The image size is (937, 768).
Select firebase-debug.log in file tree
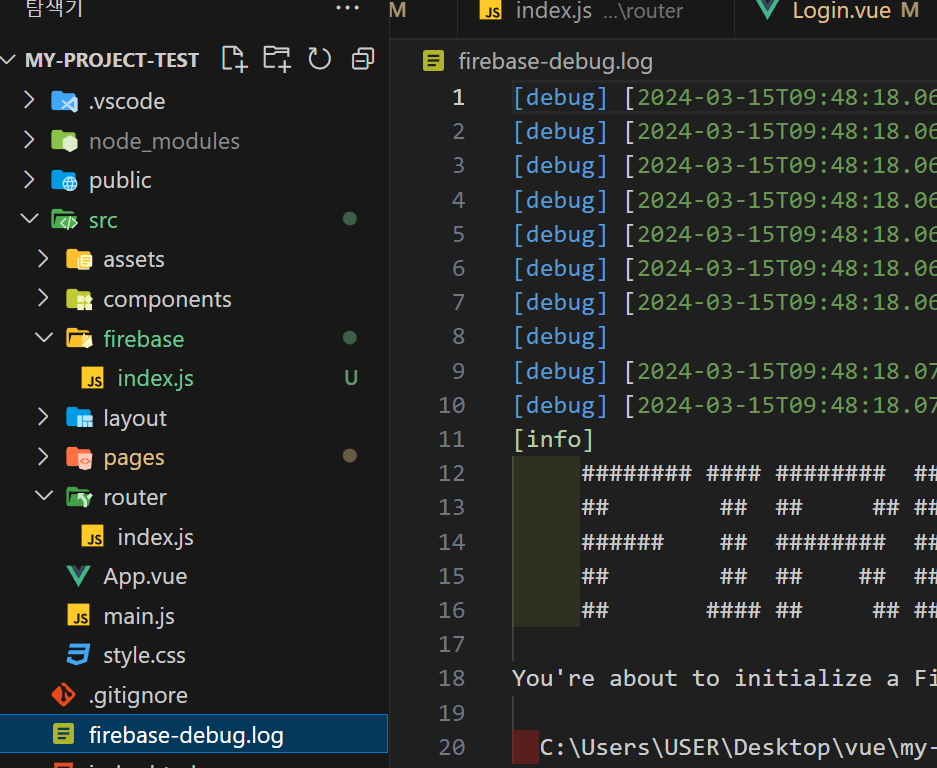tap(194, 734)
